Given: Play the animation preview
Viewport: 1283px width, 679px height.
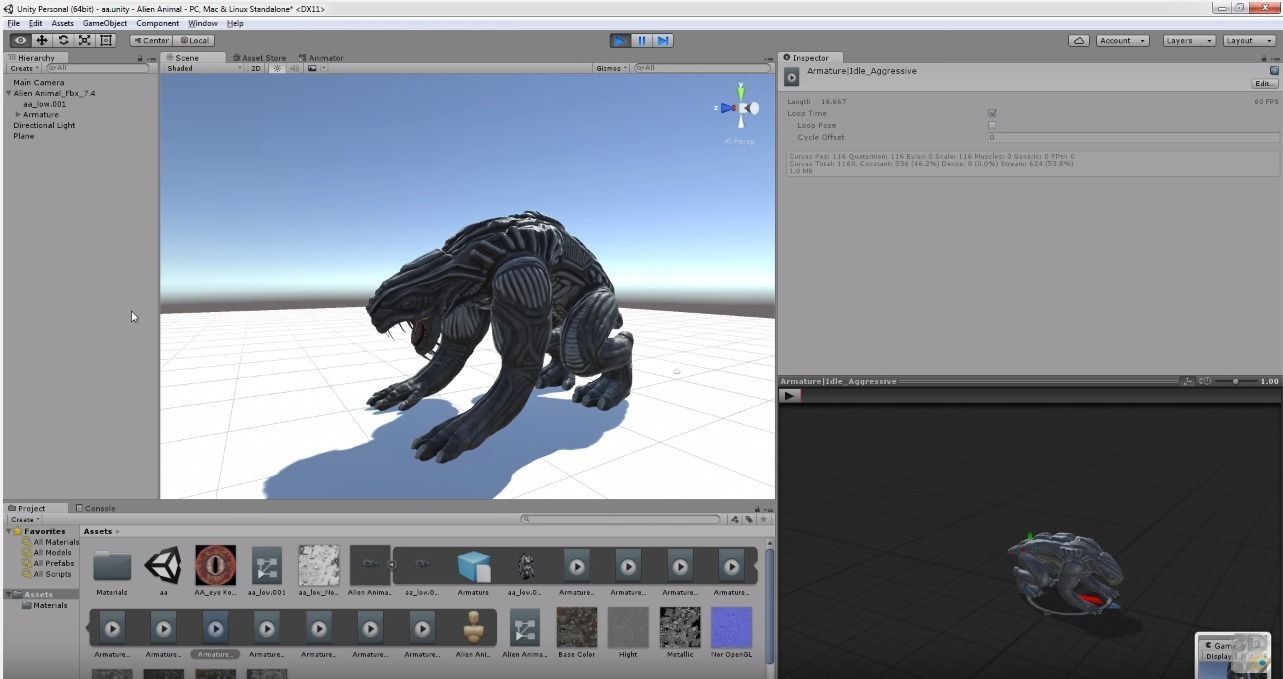Looking at the screenshot, I should (790, 396).
